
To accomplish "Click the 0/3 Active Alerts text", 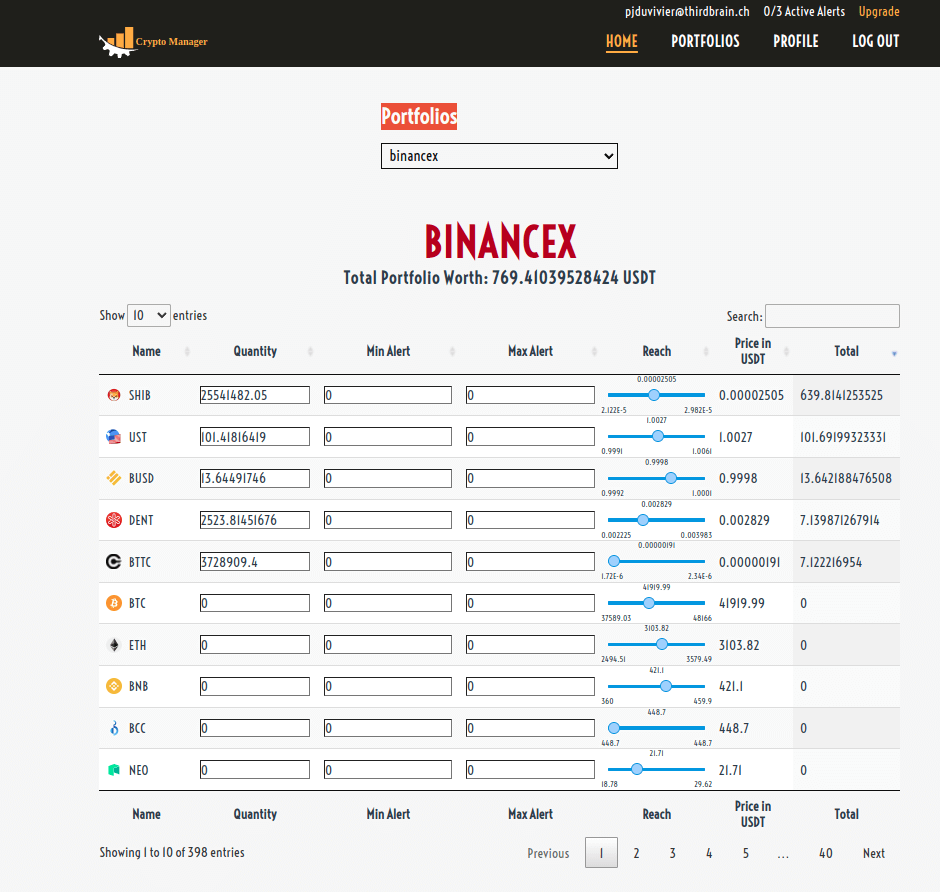I will (x=804, y=11).
